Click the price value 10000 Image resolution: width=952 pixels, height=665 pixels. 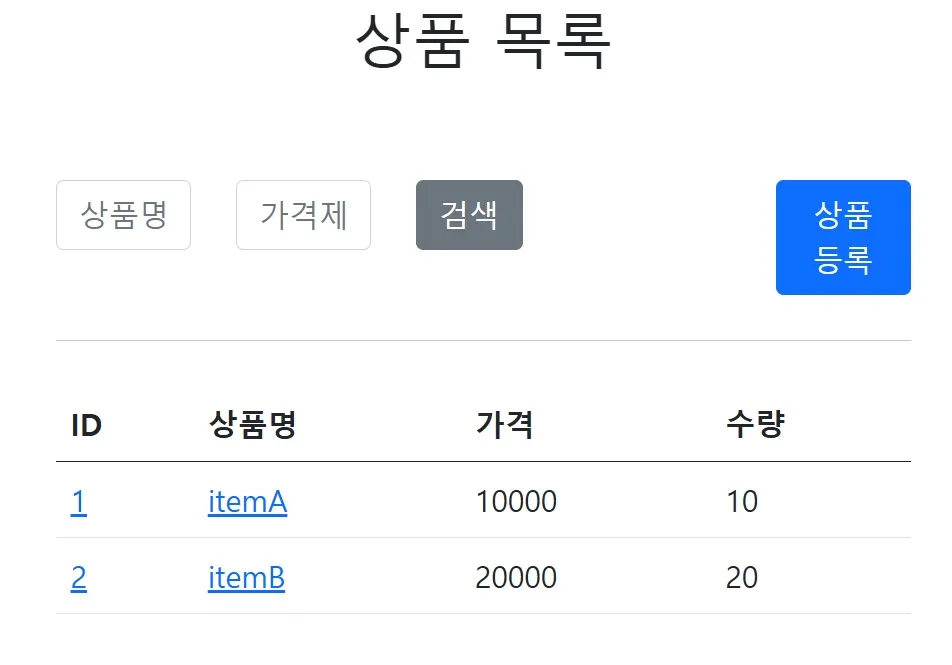(x=516, y=501)
